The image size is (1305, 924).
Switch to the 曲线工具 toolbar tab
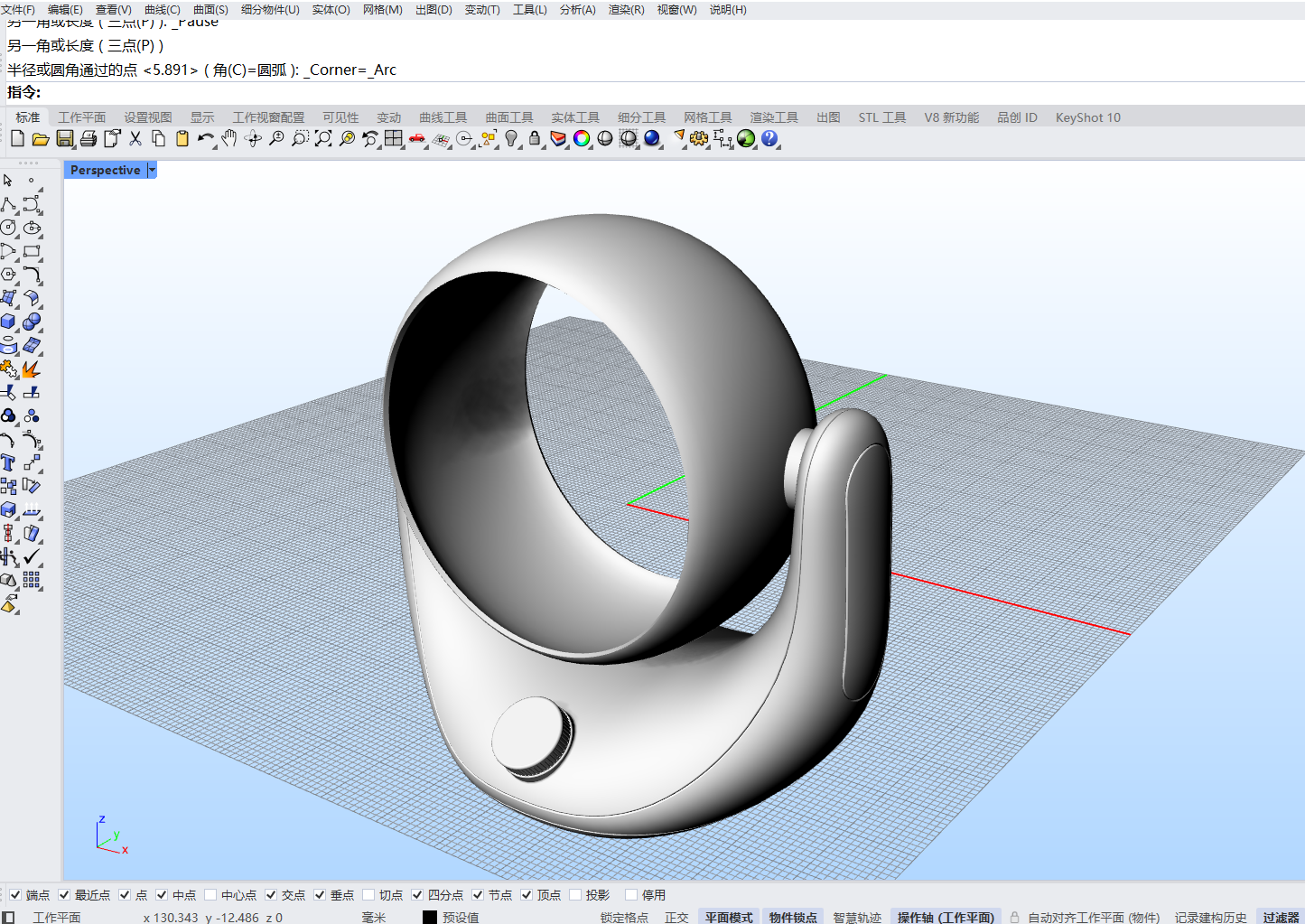[443, 117]
